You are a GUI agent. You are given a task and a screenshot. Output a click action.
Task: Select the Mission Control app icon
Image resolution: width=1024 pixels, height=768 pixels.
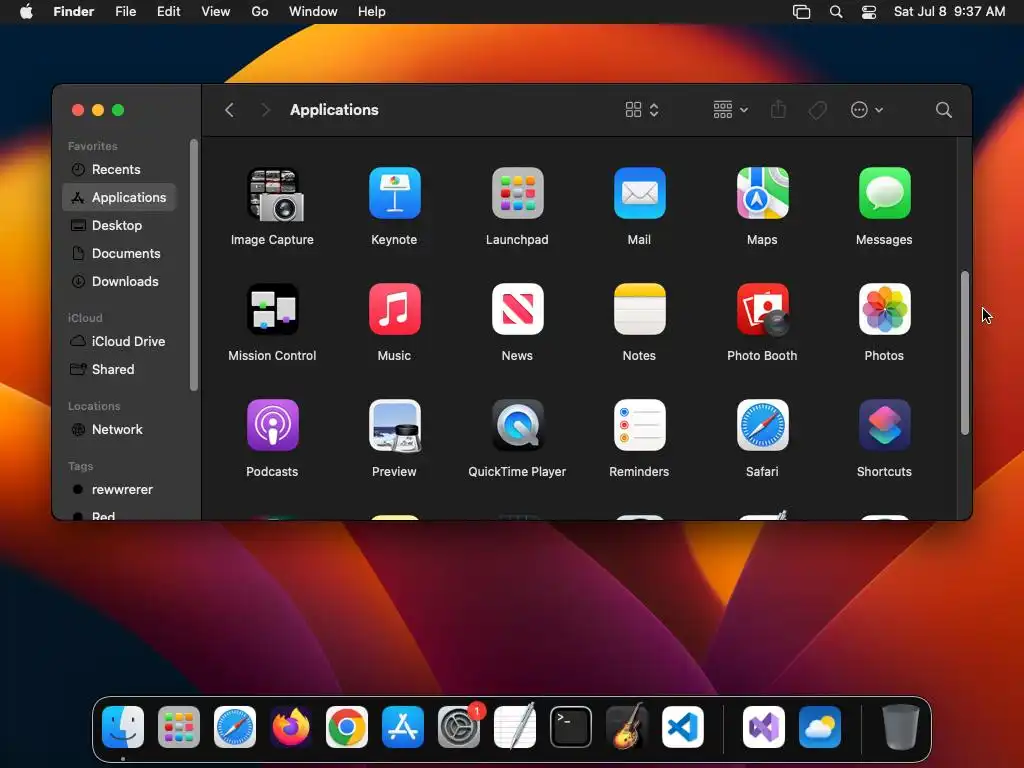pos(272,310)
